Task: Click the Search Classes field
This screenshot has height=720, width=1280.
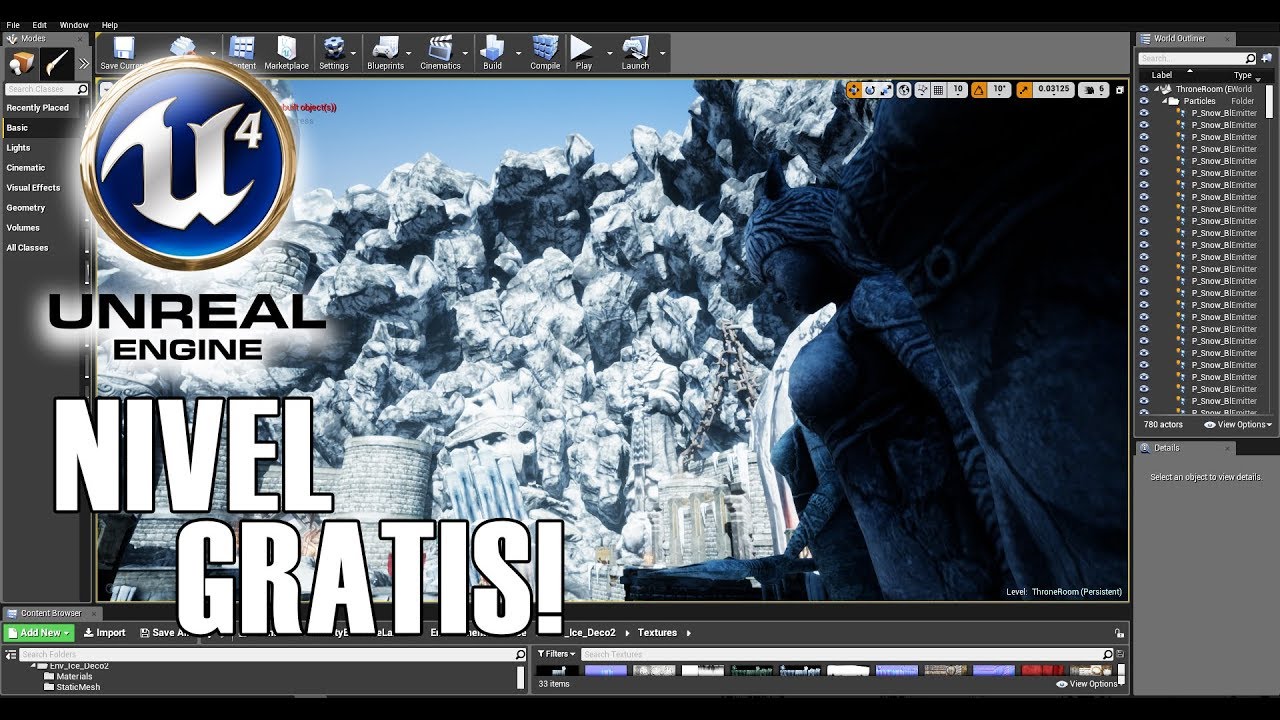Action: 46,89
